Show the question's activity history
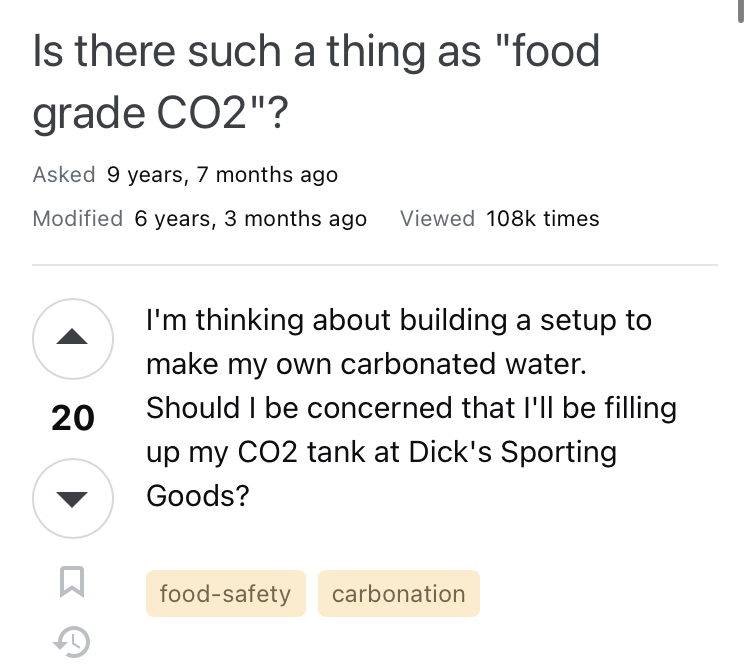This screenshot has height=664, width=750. tap(72, 642)
